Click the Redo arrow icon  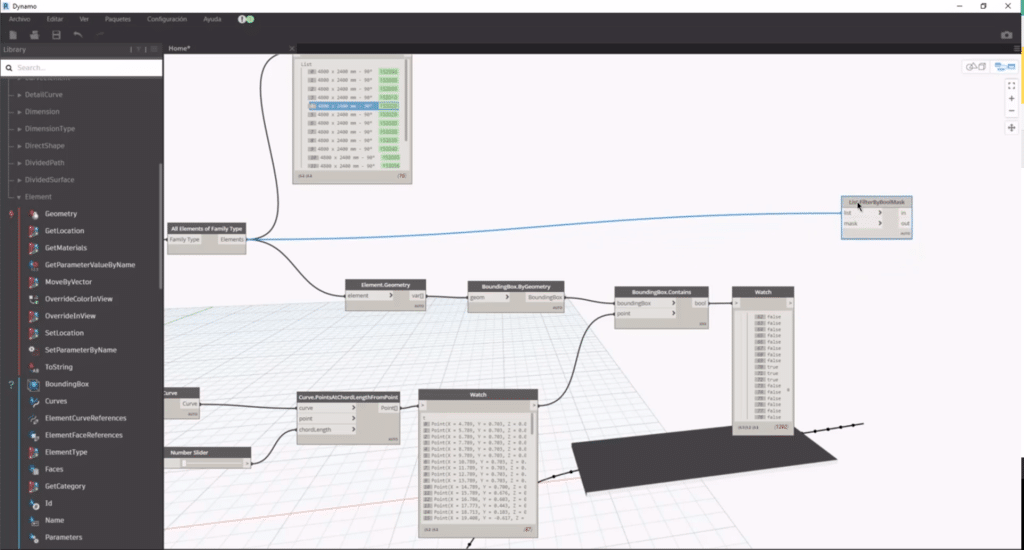pos(99,35)
